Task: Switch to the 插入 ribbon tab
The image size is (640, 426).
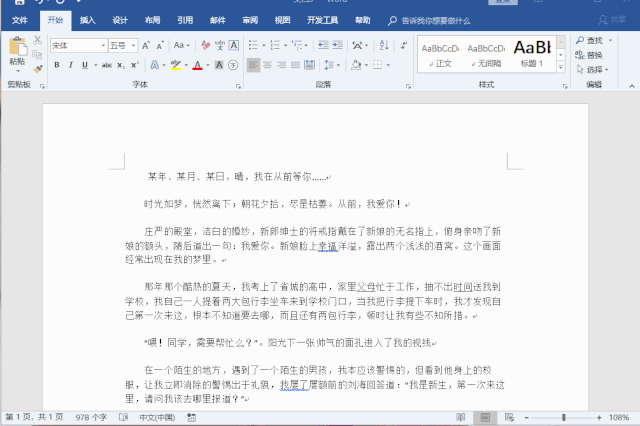Action: click(87, 20)
